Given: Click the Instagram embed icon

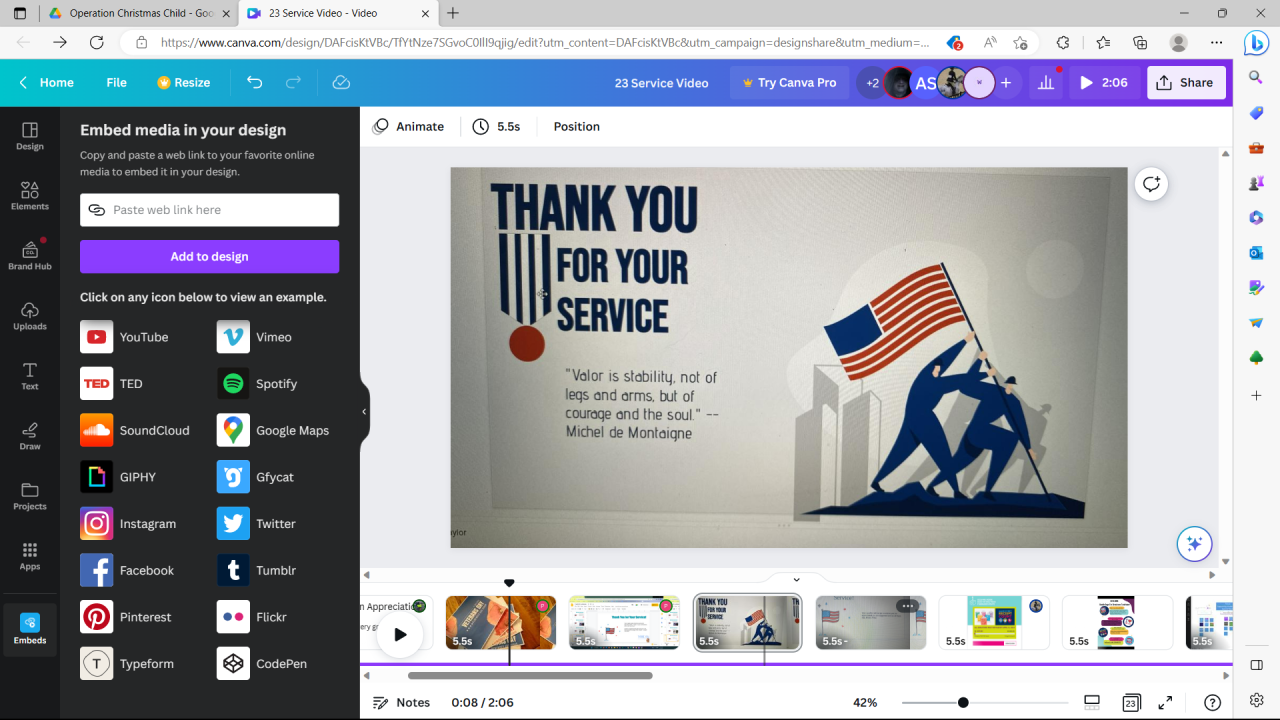Looking at the screenshot, I should [97, 524].
